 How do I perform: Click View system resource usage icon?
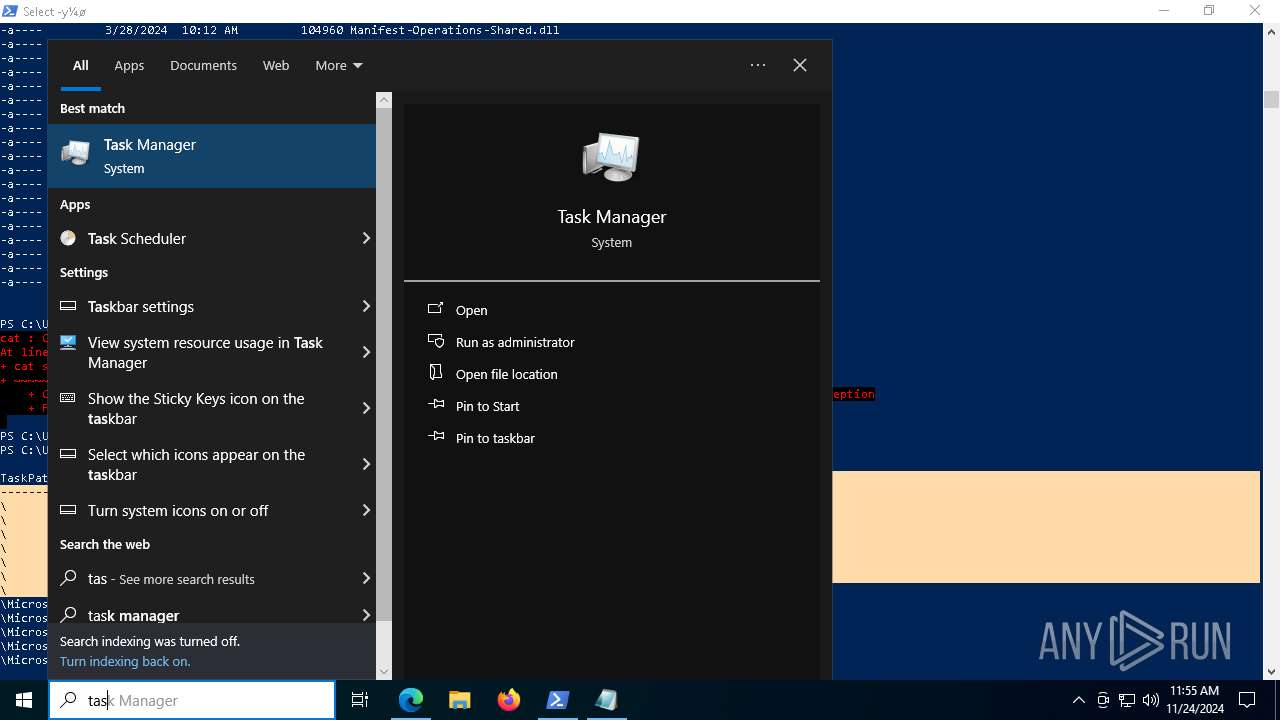(68, 342)
